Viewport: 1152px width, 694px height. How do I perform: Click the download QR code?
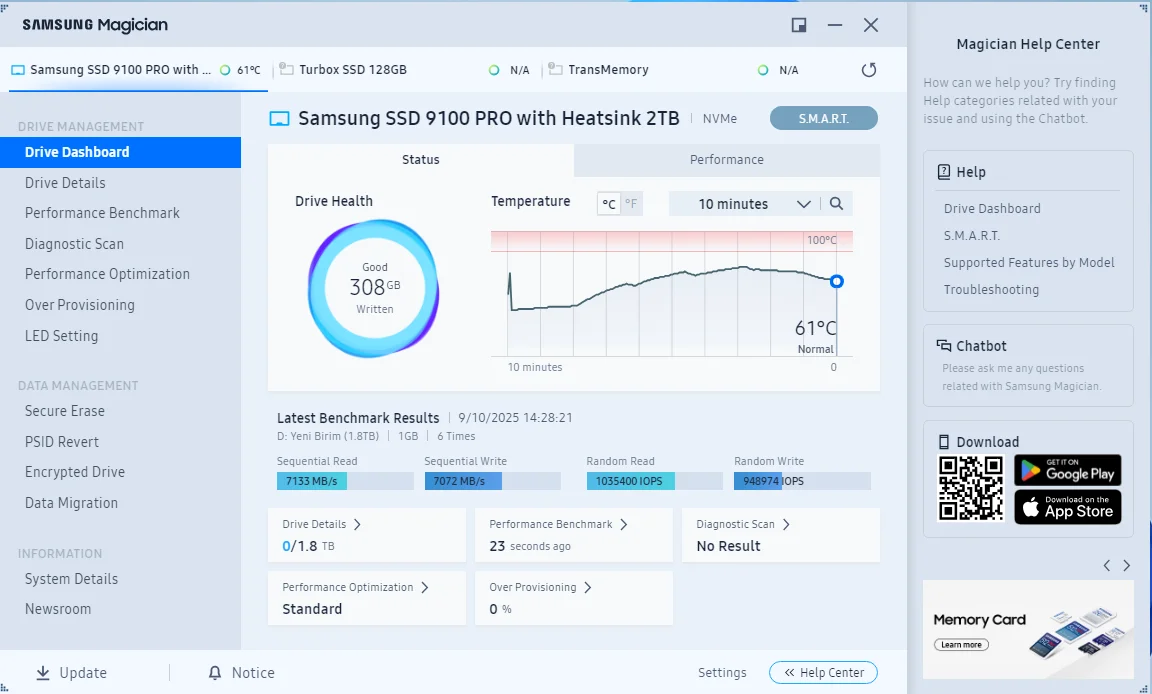971,488
